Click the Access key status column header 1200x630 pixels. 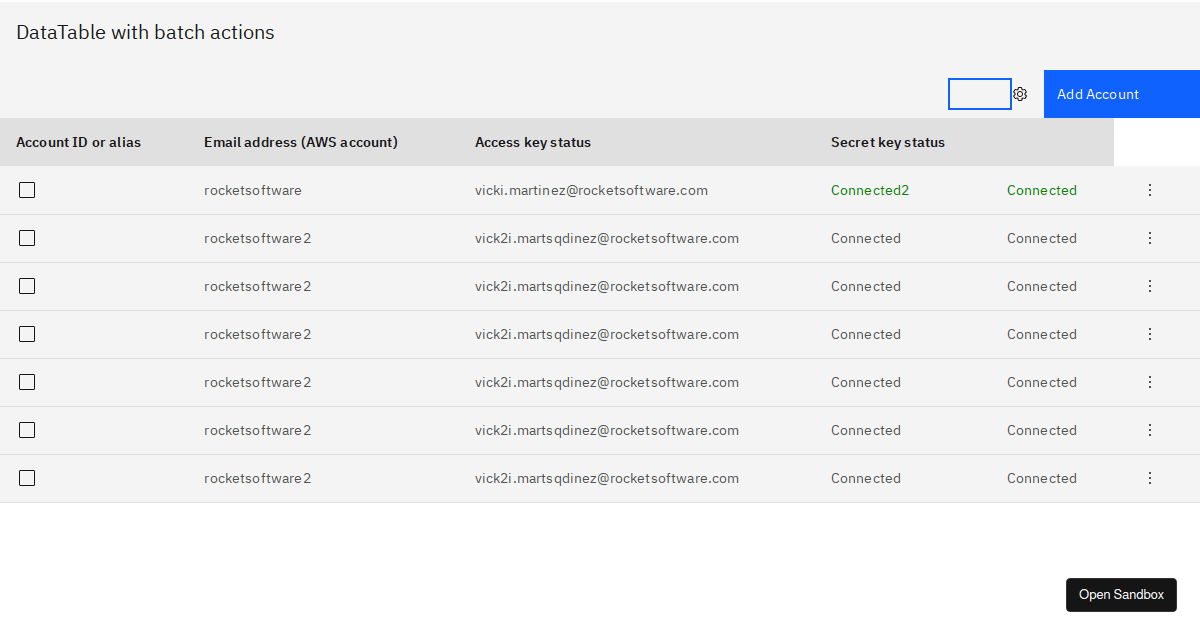click(533, 142)
